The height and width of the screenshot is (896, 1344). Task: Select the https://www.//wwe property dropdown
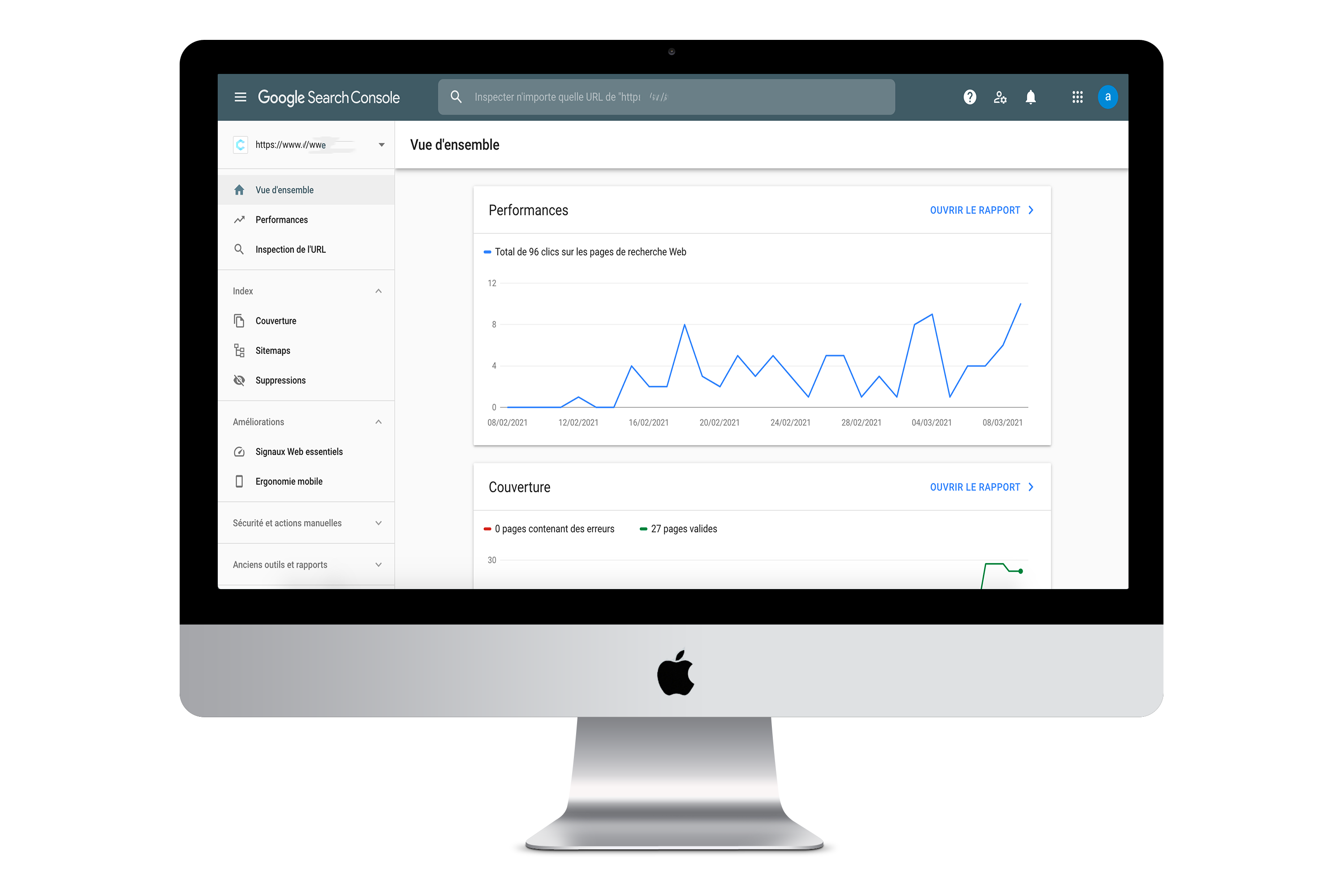[309, 144]
